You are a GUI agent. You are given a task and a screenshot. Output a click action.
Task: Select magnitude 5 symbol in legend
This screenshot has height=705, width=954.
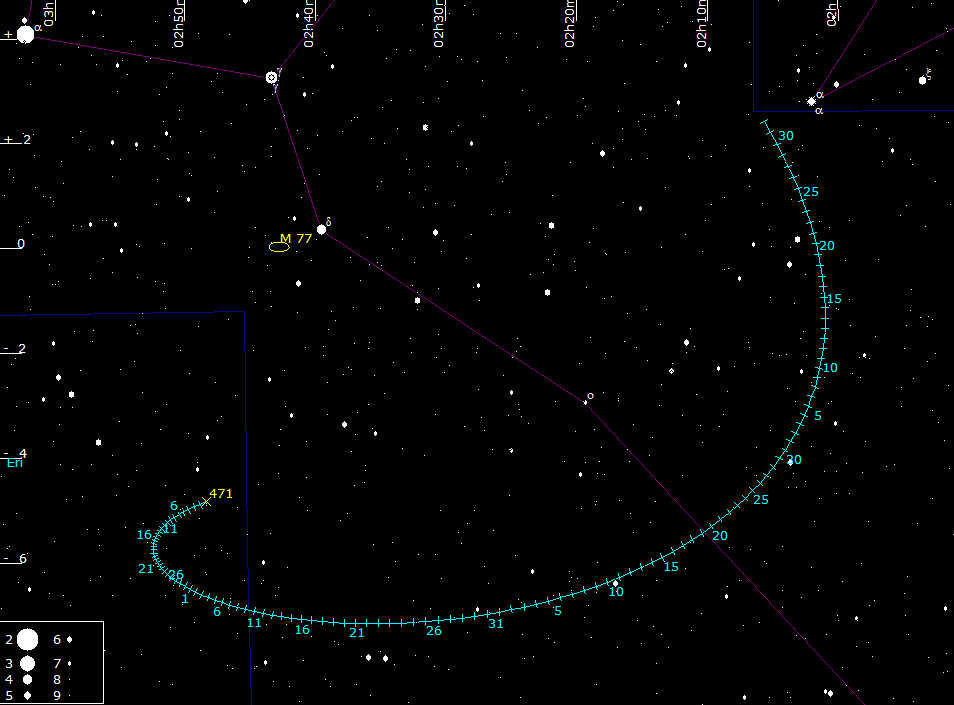(27, 695)
